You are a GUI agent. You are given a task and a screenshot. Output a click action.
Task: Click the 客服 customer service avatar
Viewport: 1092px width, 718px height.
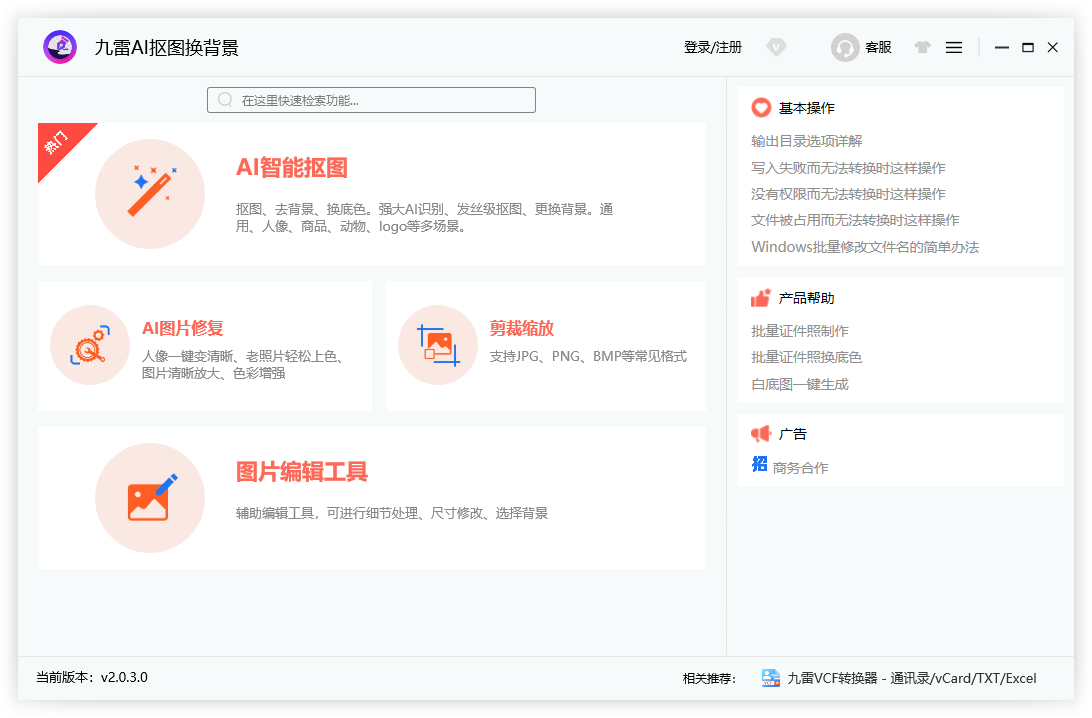(x=845, y=47)
